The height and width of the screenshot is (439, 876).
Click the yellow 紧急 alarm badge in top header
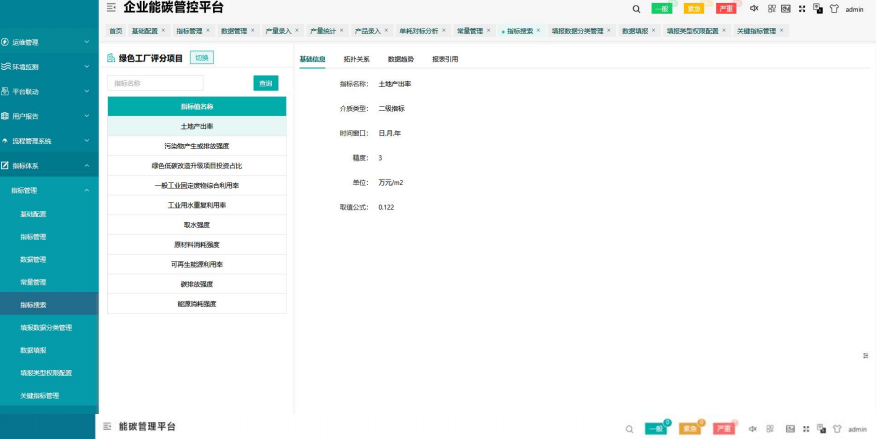click(694, 9)
